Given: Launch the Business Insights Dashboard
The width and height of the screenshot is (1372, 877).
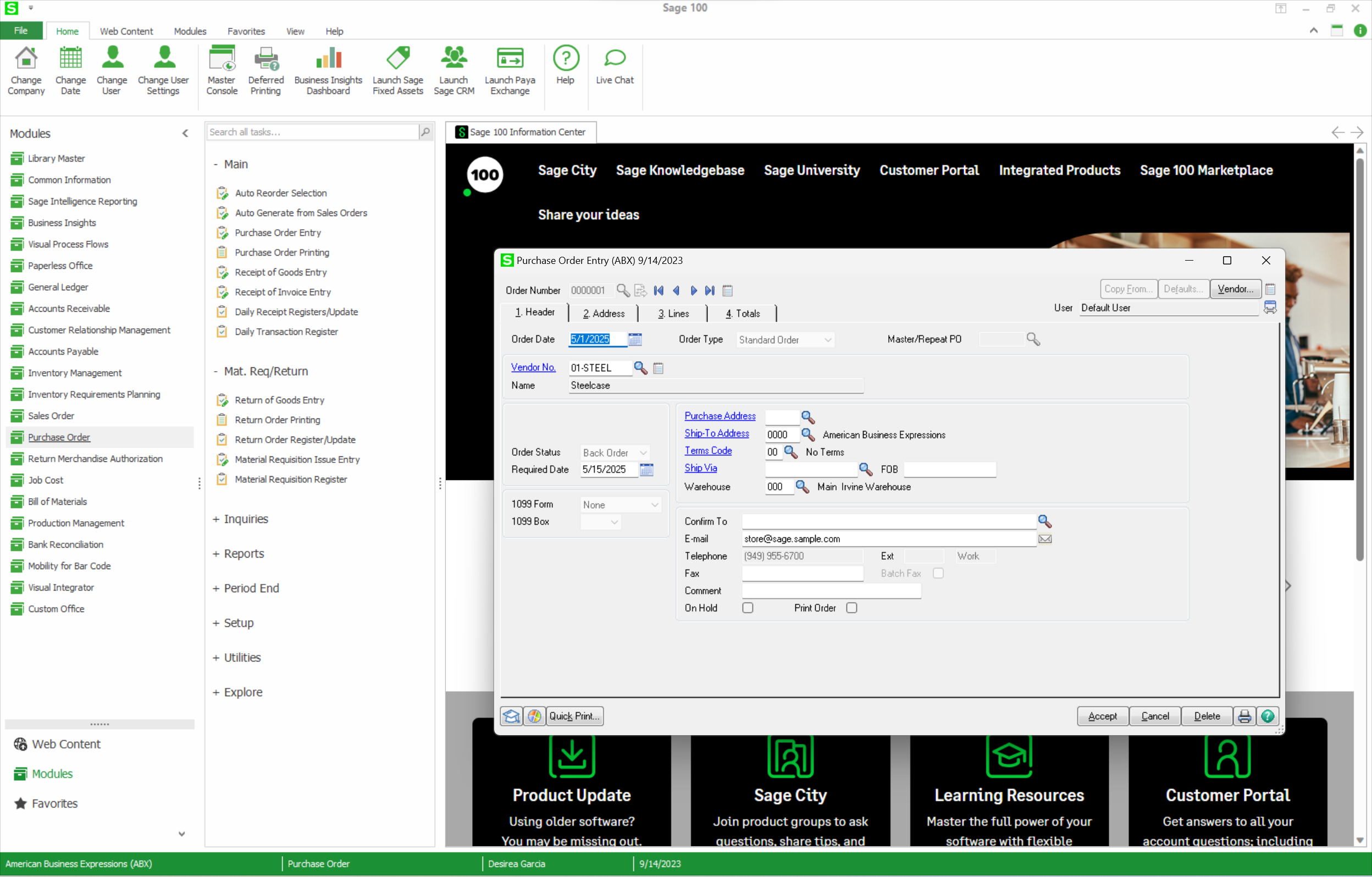Looking at the screenshot, I should click(328, 69).
